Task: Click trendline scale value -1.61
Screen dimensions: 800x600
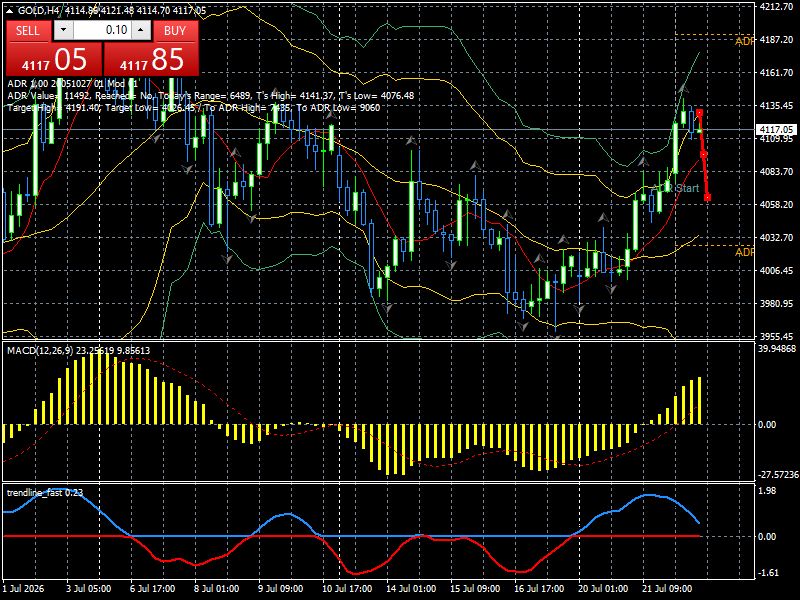Action: (x=768, y=573)
